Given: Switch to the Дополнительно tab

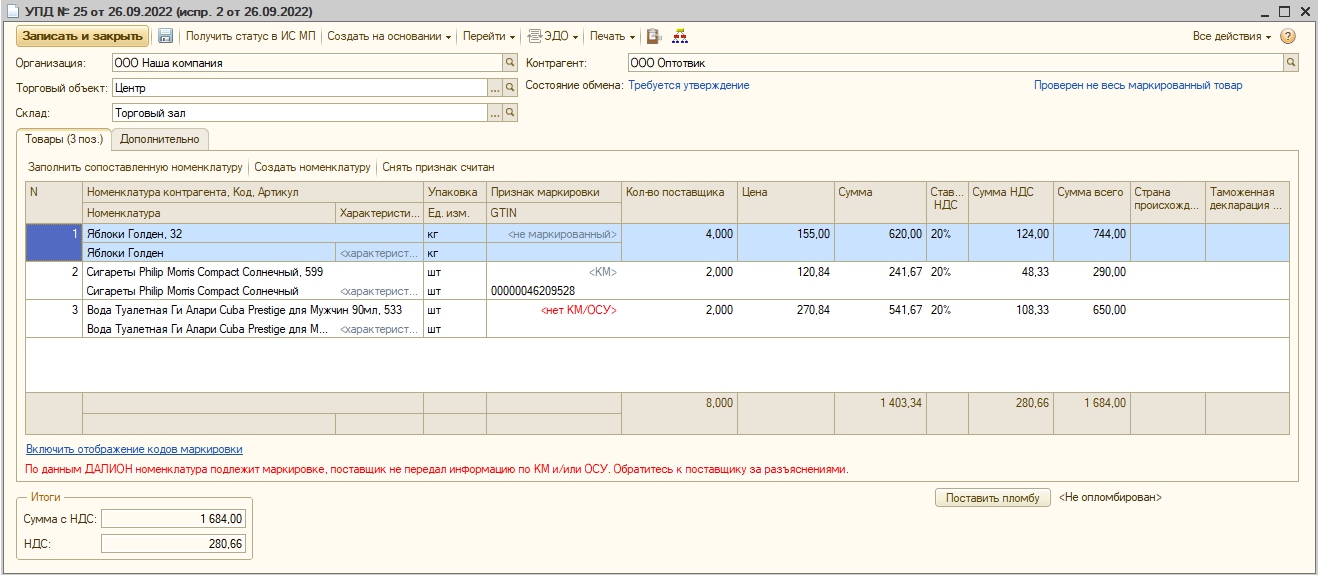Looking at the screenshot, I should coord(160,139).
